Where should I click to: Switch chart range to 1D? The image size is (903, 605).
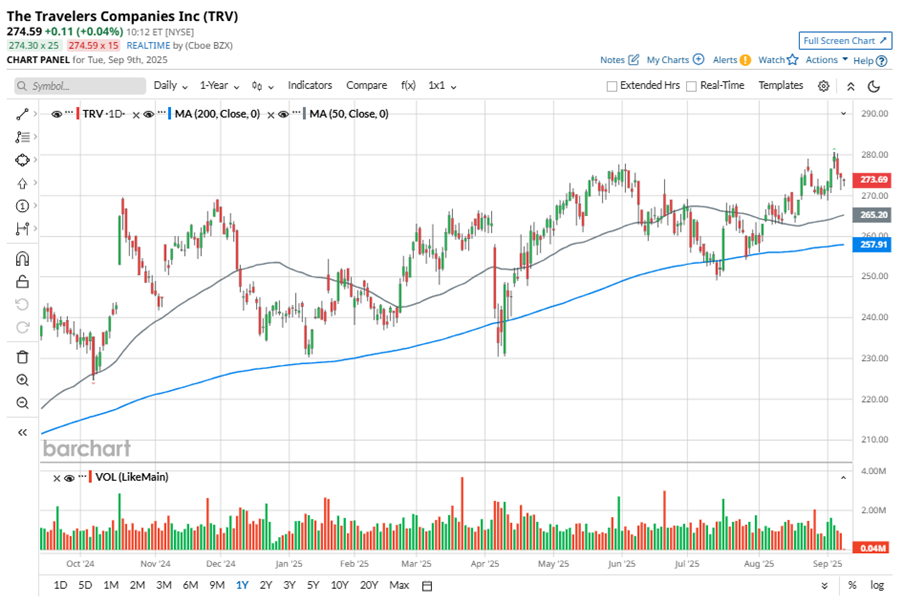[60, 585]
